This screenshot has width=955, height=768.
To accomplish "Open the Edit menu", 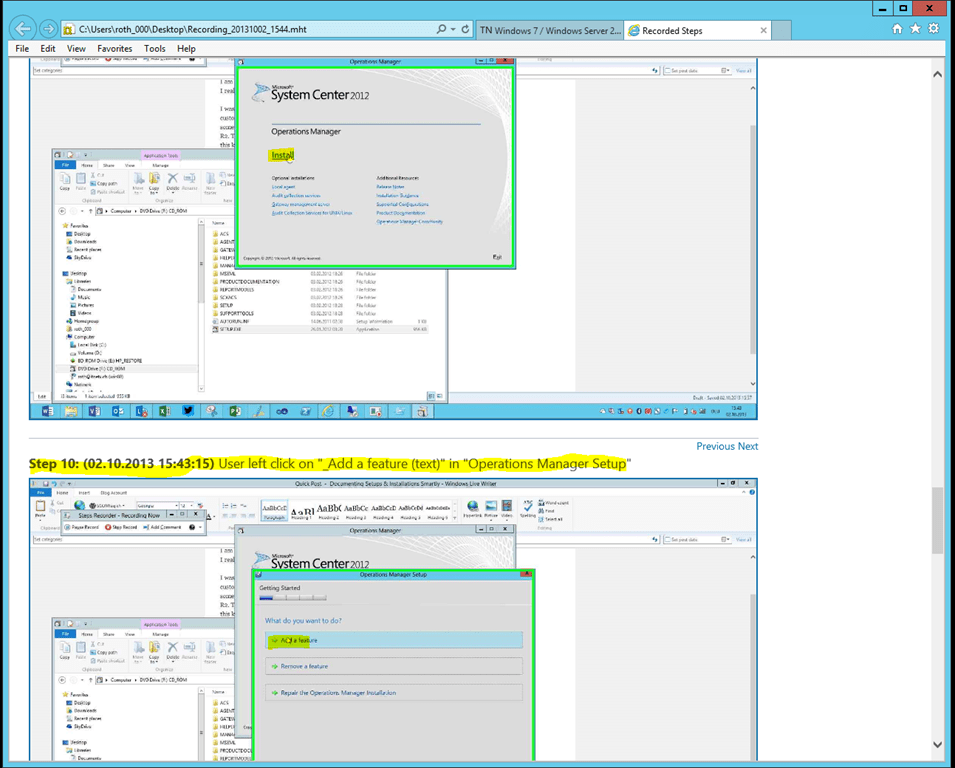I will point(48,49).
